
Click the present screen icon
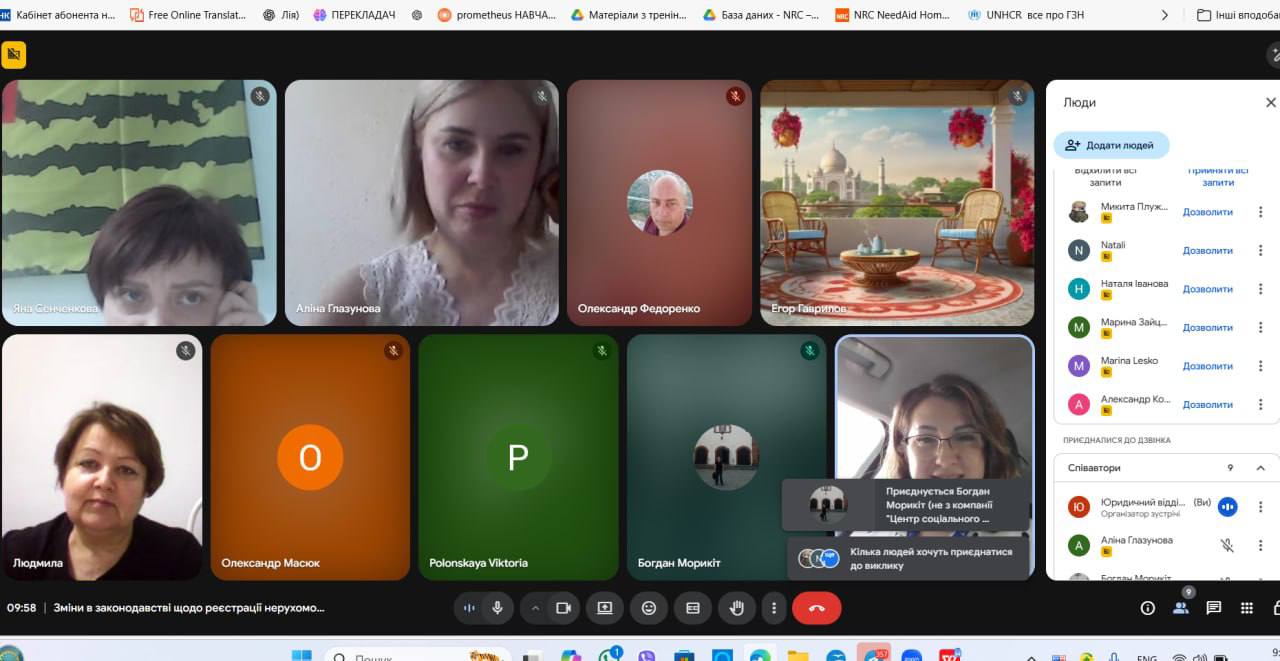coord(605,608)
